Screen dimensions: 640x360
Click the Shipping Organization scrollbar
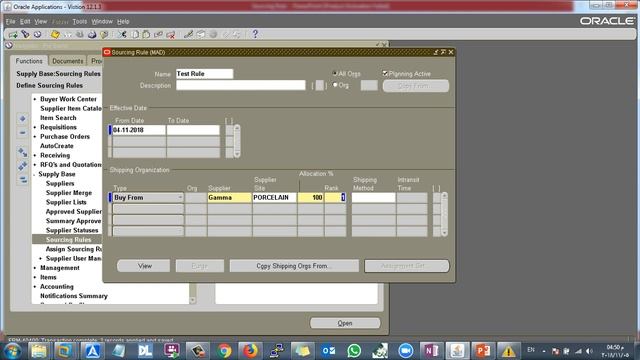[x=444, y=214]
